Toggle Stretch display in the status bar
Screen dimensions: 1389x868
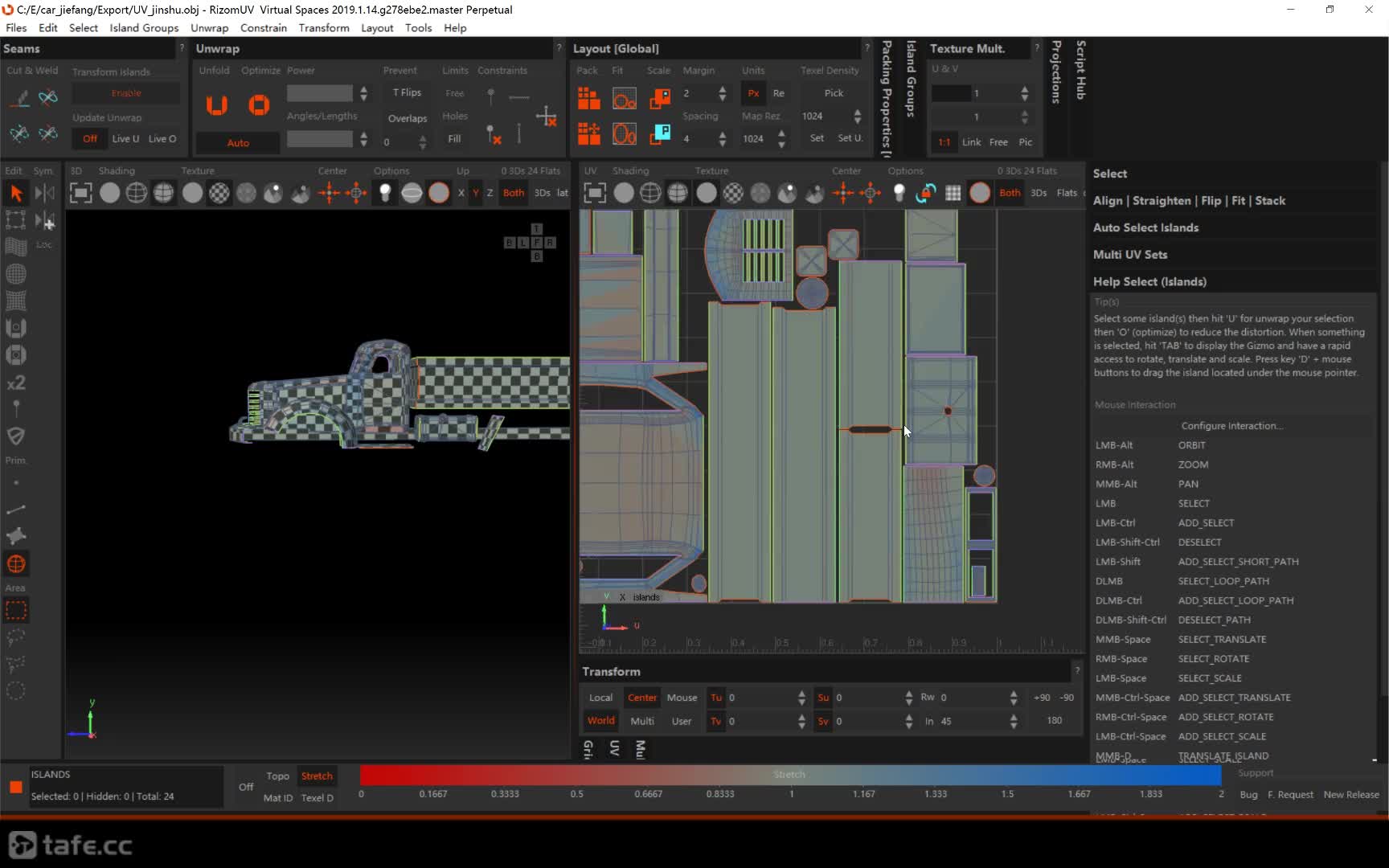click(317, 776)
